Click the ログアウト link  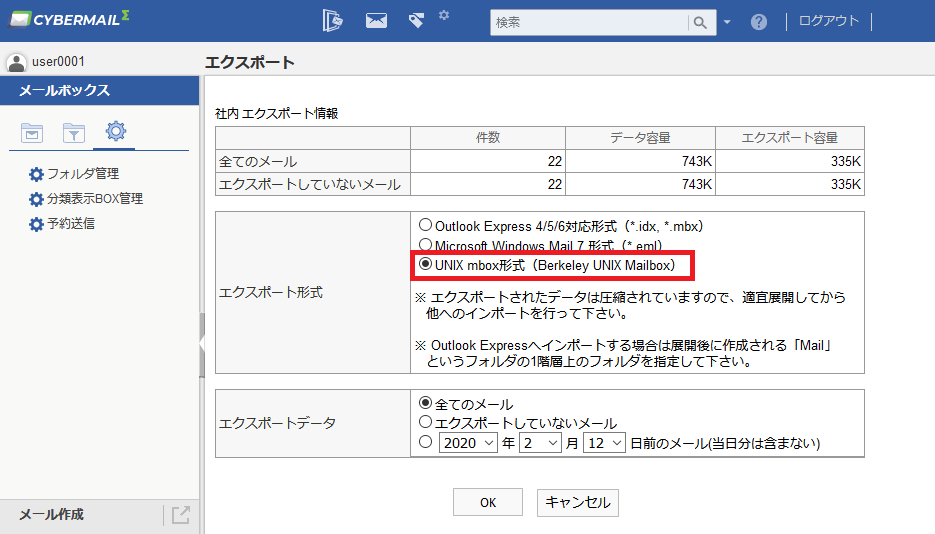pos(829,21)
